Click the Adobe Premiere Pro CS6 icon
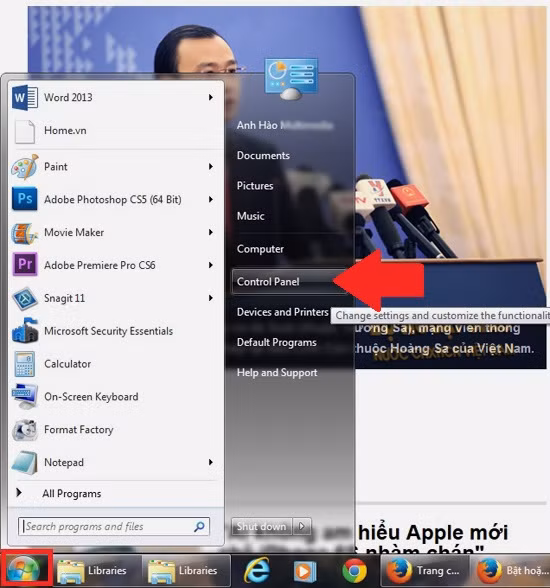 25,264
